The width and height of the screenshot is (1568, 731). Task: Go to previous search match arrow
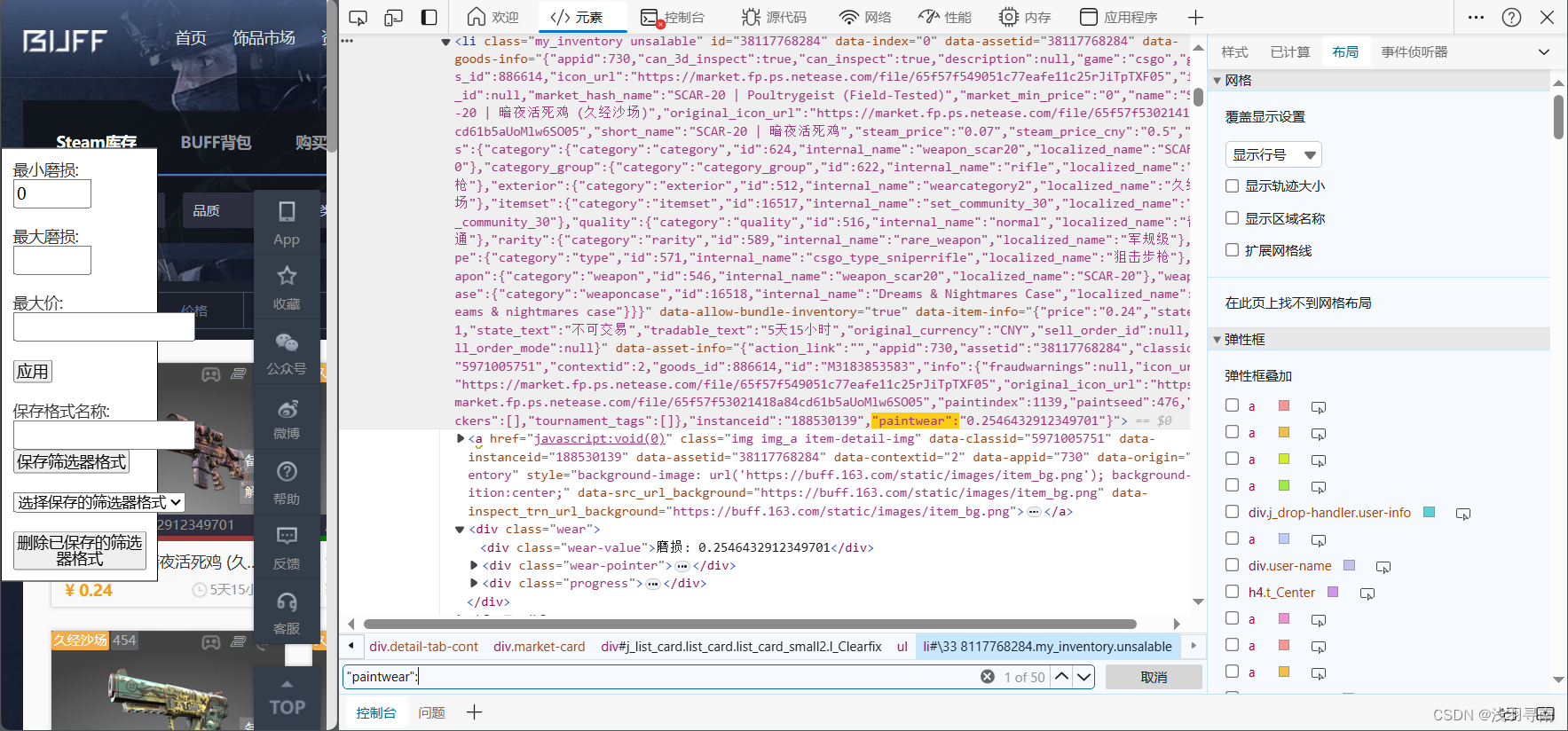(x=1061, y=677)
